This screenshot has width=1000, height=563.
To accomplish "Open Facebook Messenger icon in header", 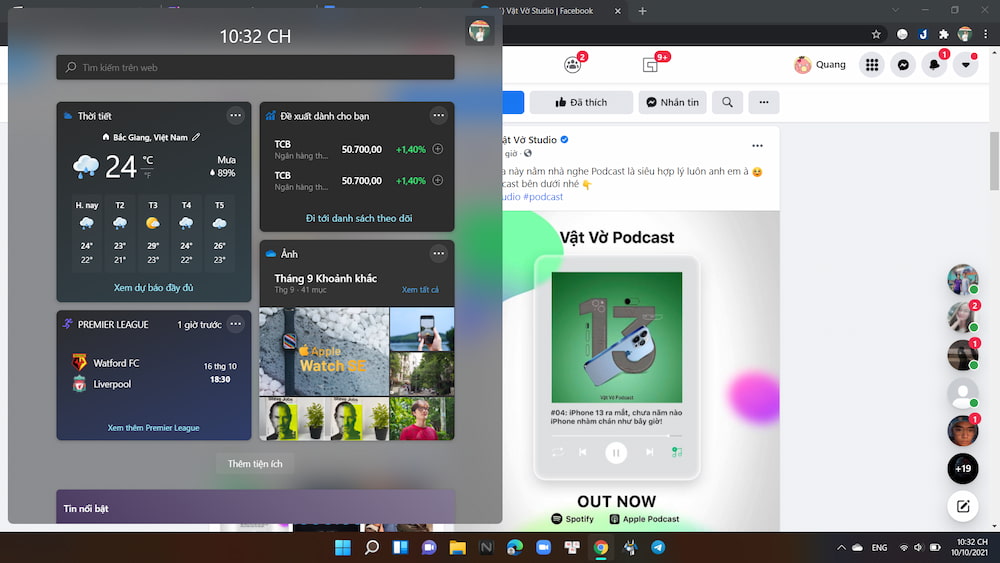I will point(903,64).
